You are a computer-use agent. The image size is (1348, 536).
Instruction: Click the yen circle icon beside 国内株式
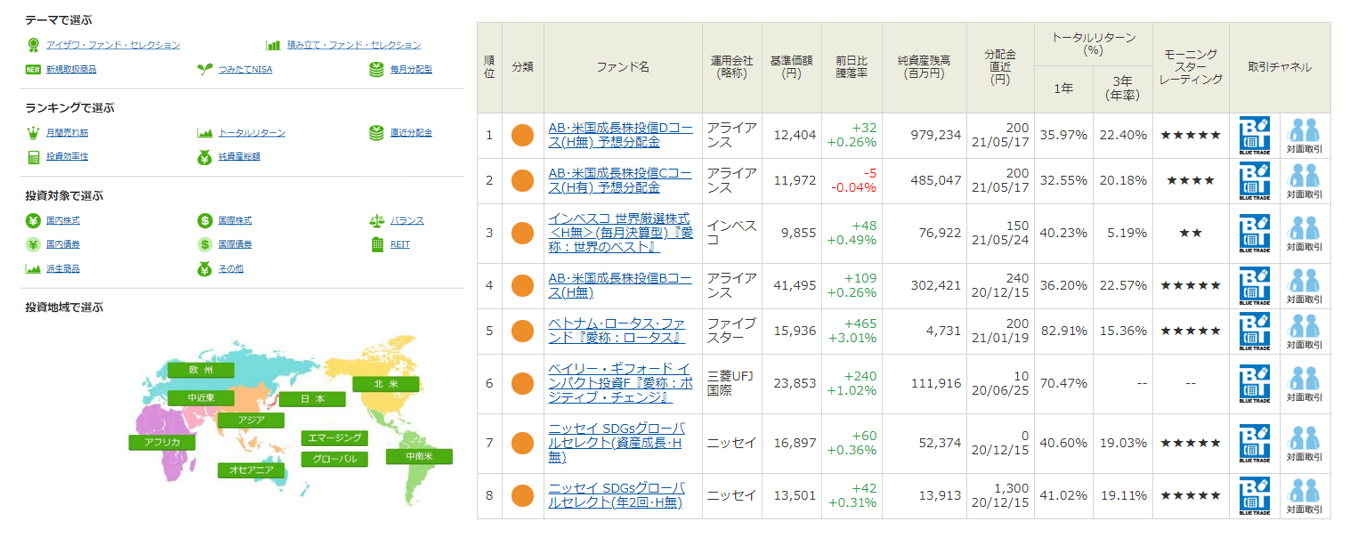tap(33, 220)
